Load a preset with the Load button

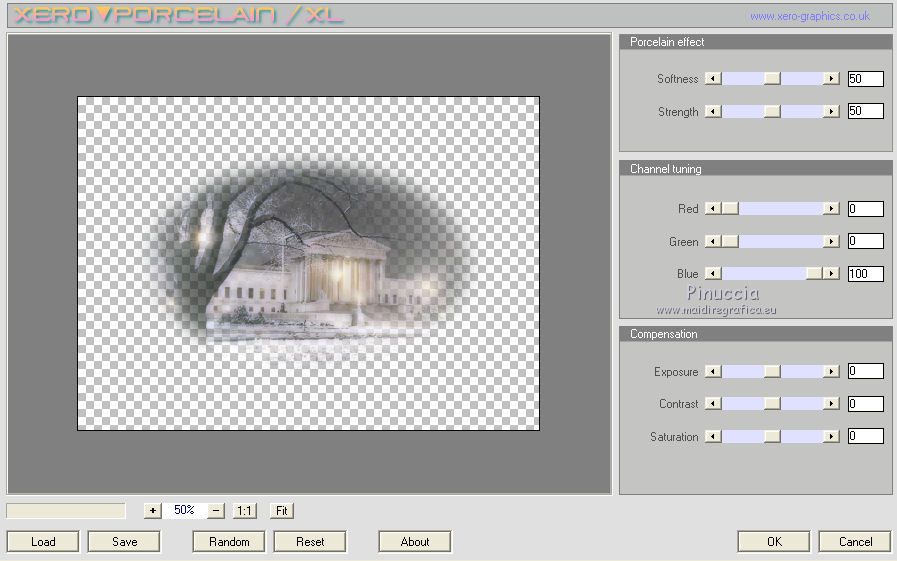click(43, 542)
